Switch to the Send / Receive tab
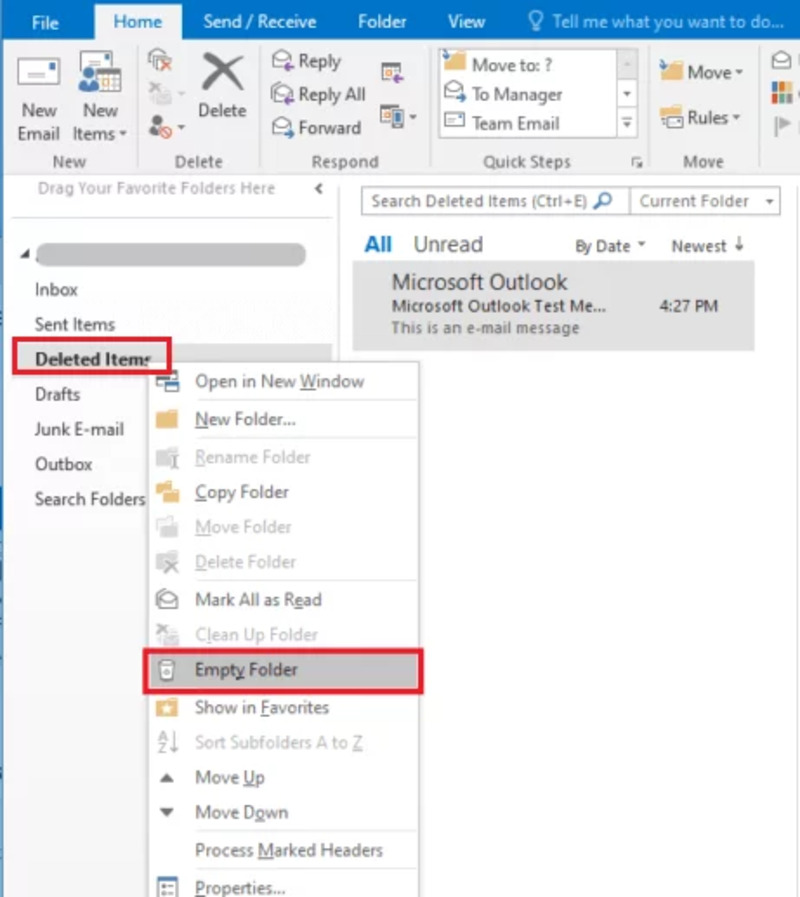 [260, 22]
